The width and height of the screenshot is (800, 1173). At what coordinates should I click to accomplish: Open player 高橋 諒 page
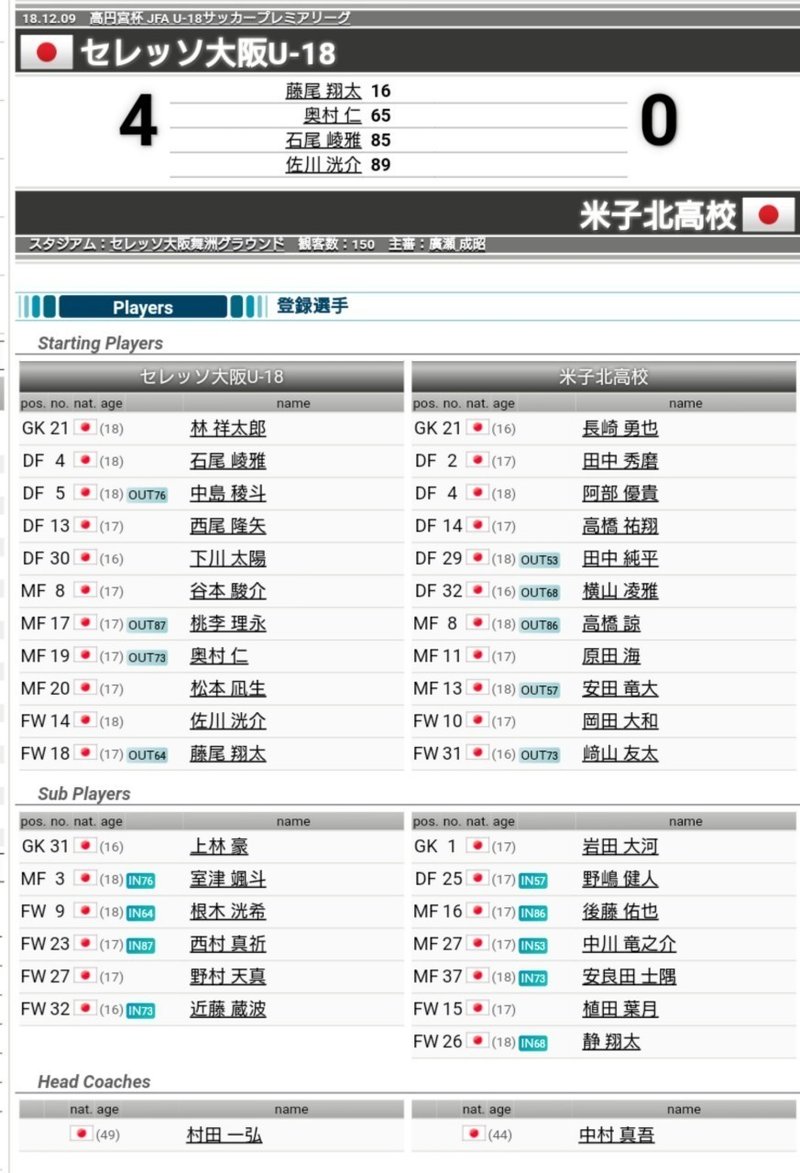[611, 624]
